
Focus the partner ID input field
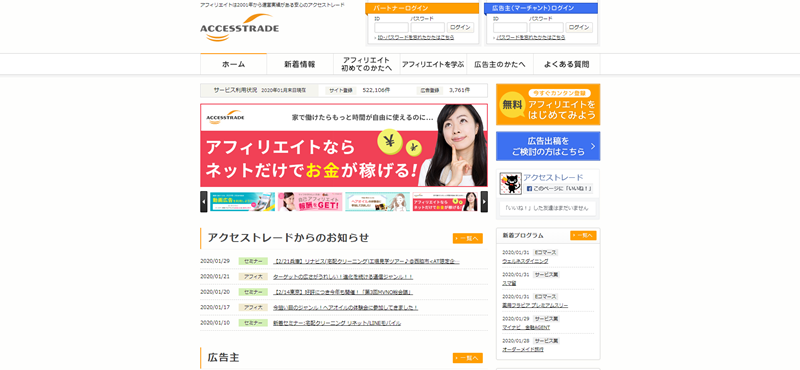pos(391,28)
